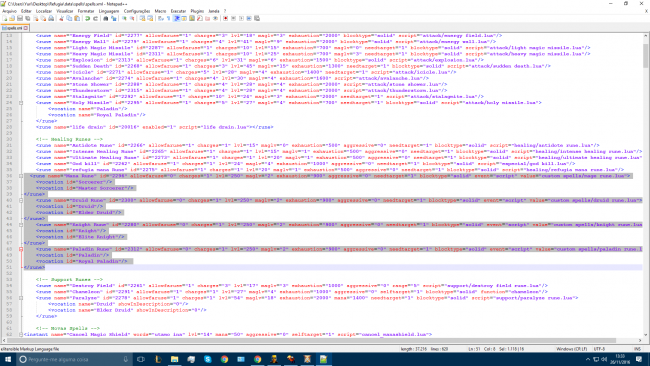The width and height of the screenshot is (650, 366).
Task: Toggle the Document Map icon
Action: 192,18
